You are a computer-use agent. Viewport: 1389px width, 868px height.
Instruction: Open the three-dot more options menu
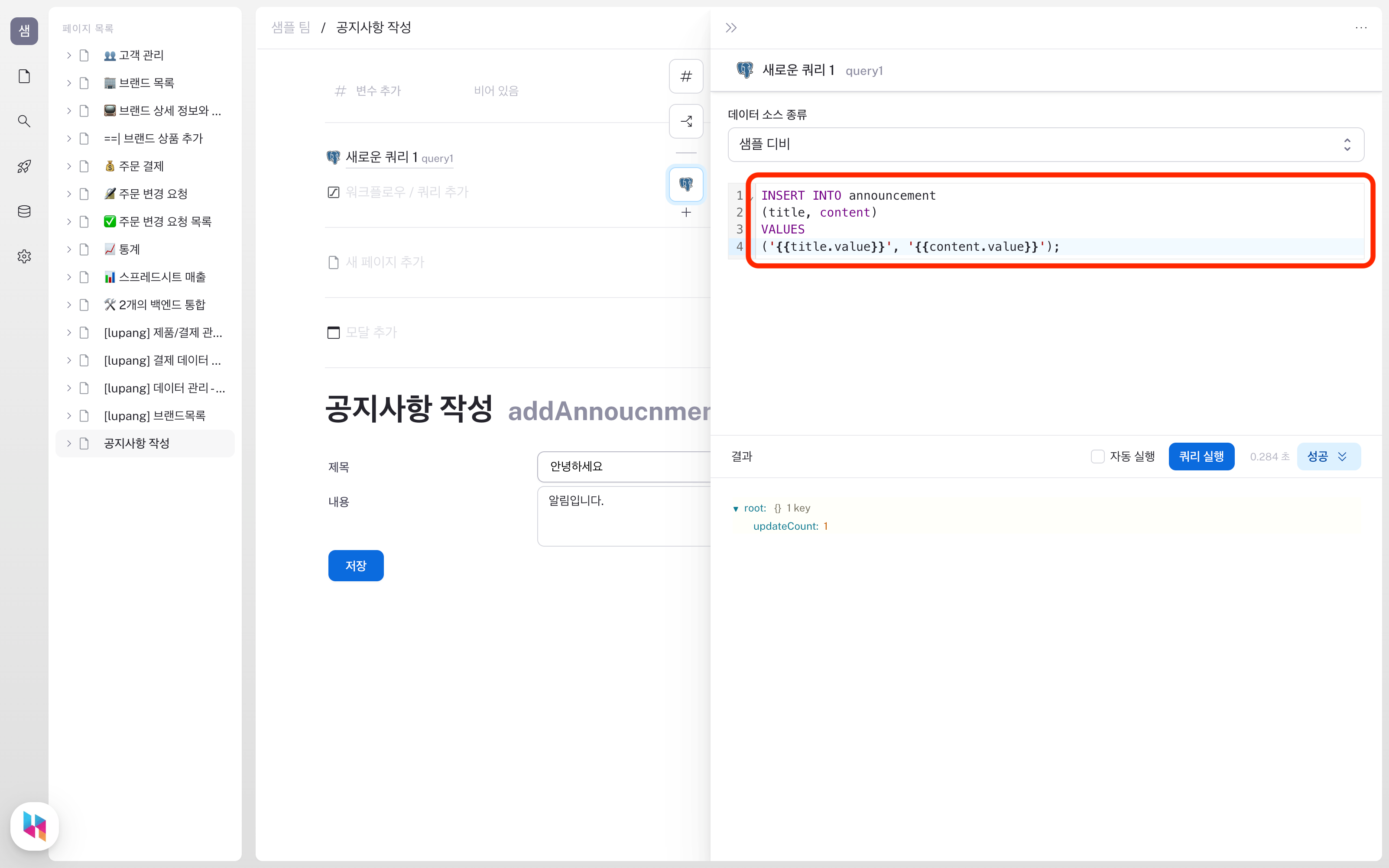1360,28
